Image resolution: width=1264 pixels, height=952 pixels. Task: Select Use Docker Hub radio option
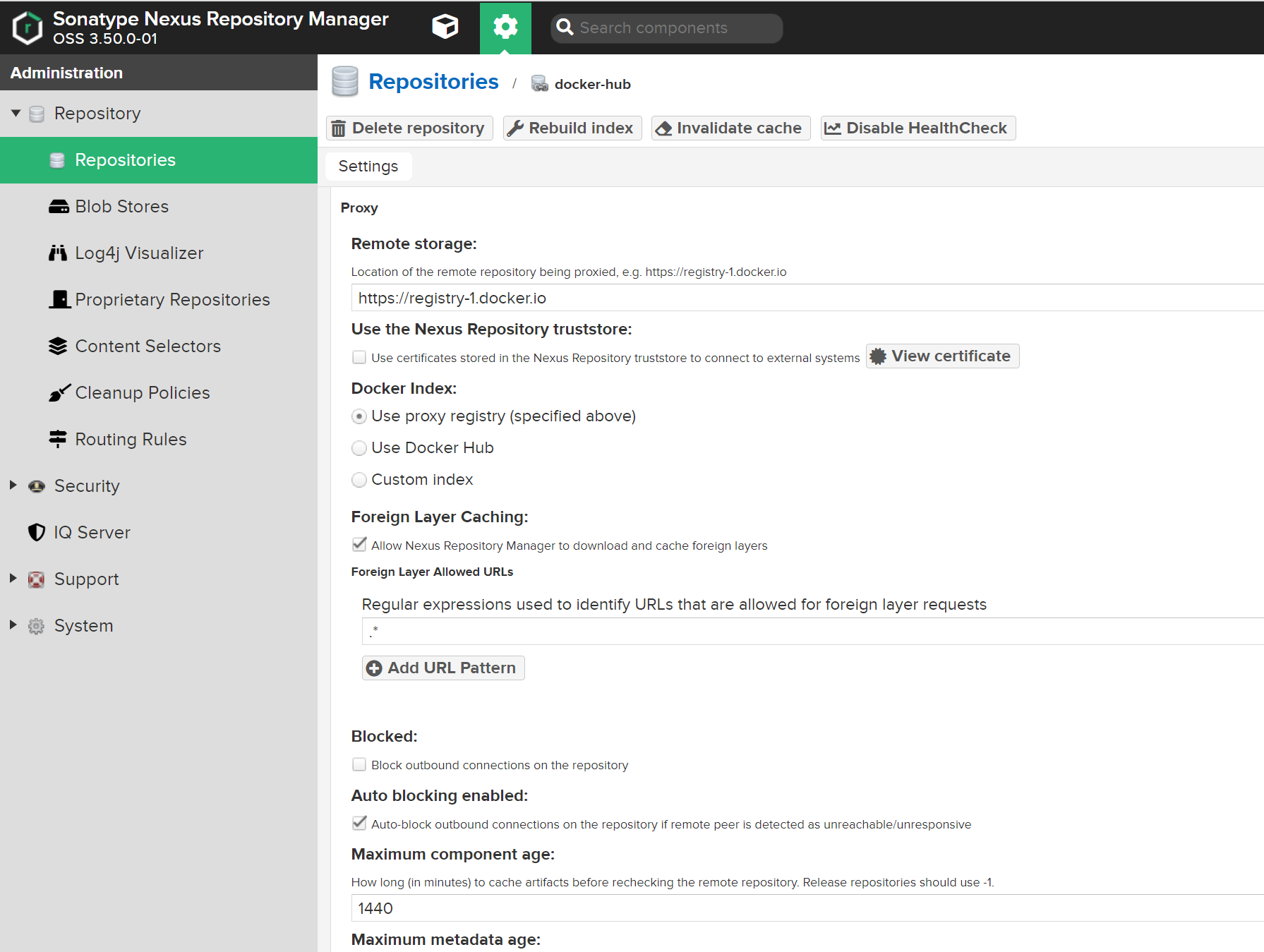click(359, 448)
